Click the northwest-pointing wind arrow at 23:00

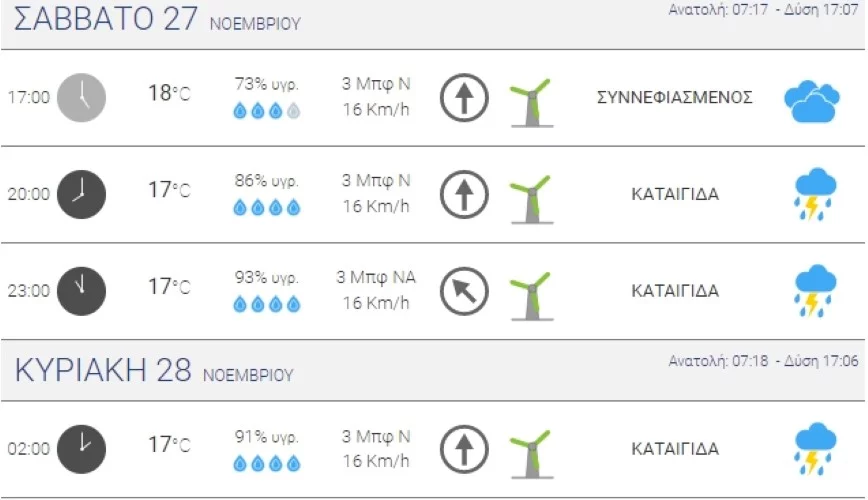[464, 290]
